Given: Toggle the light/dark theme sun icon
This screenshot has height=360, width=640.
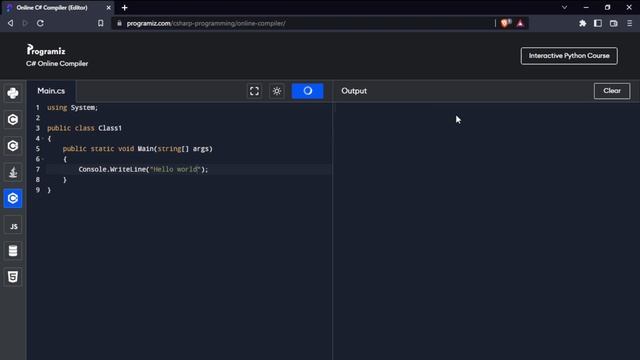Looking at the screenshot, I should pyautogui.click(x=277, y=91).
